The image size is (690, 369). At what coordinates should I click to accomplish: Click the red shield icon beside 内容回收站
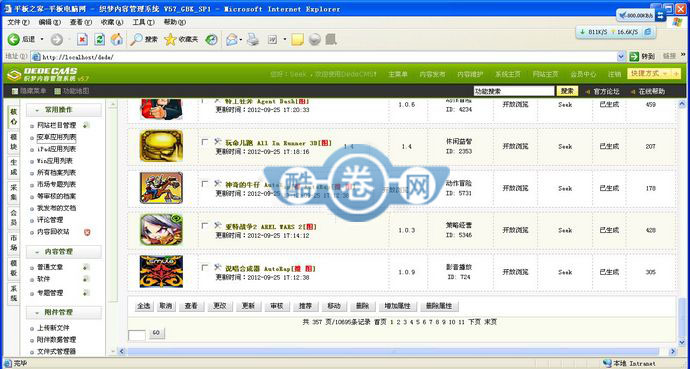[87, 232]
